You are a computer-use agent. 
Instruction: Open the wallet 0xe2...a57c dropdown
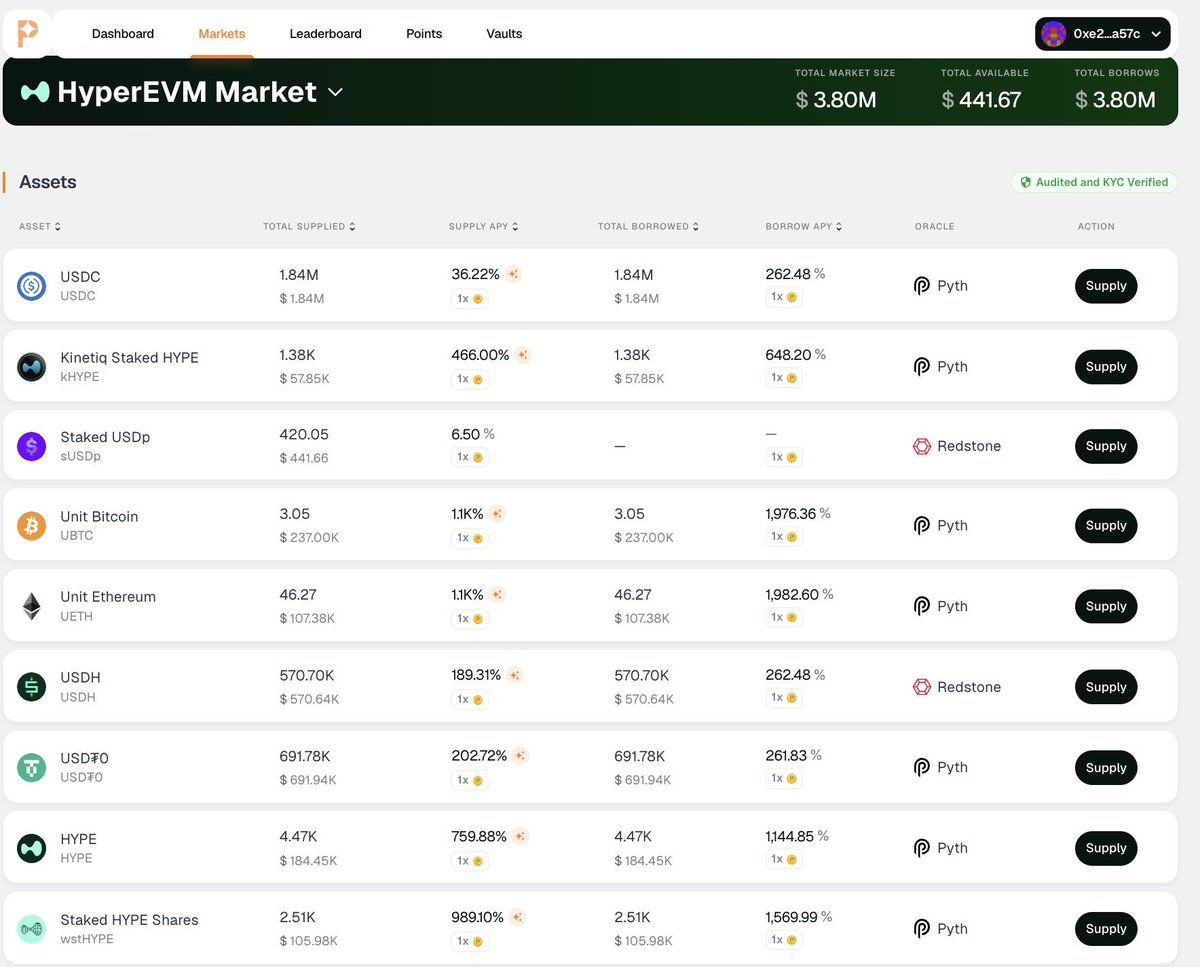coord(1103,33)
